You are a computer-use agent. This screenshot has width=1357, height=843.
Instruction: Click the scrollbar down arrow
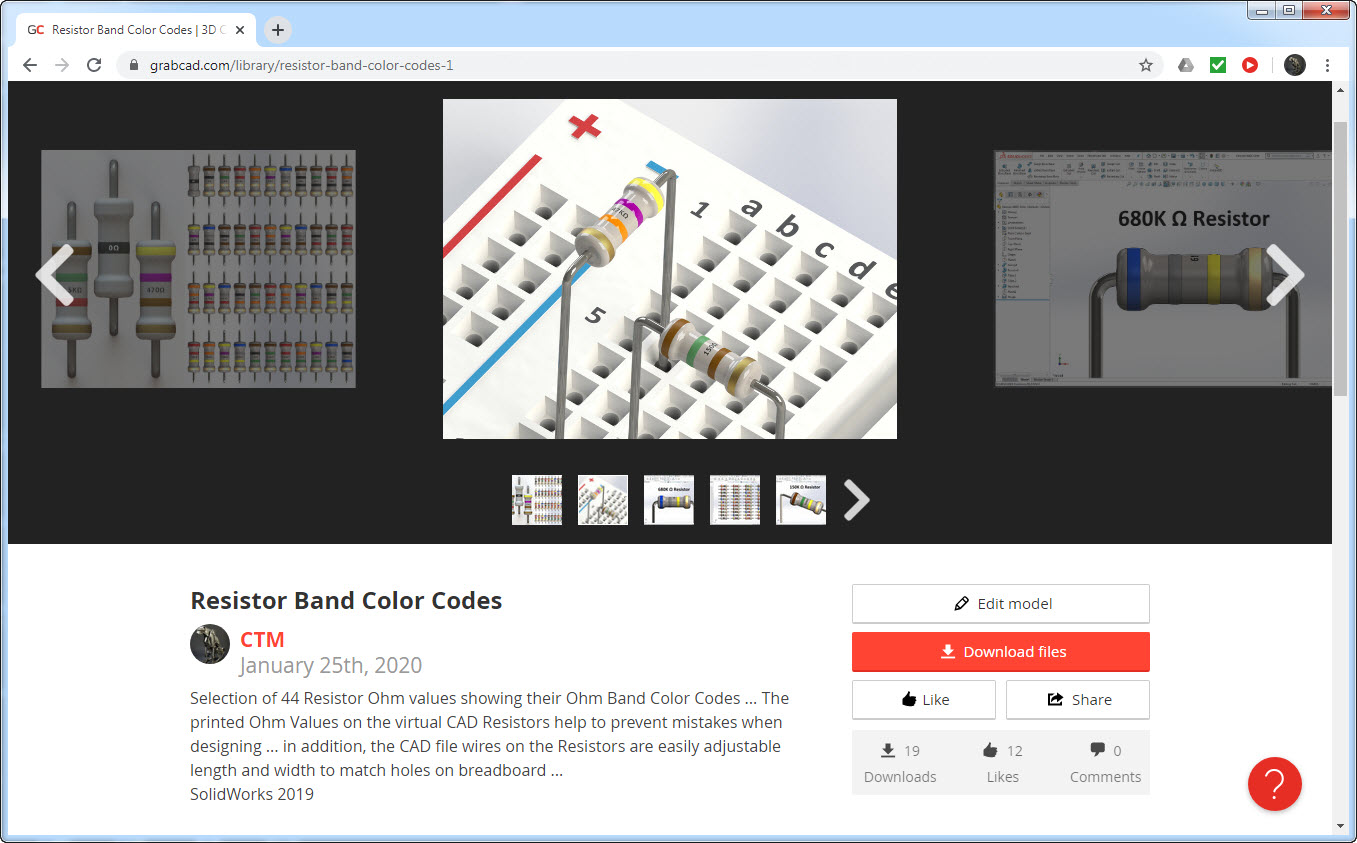click(1341, 826)
